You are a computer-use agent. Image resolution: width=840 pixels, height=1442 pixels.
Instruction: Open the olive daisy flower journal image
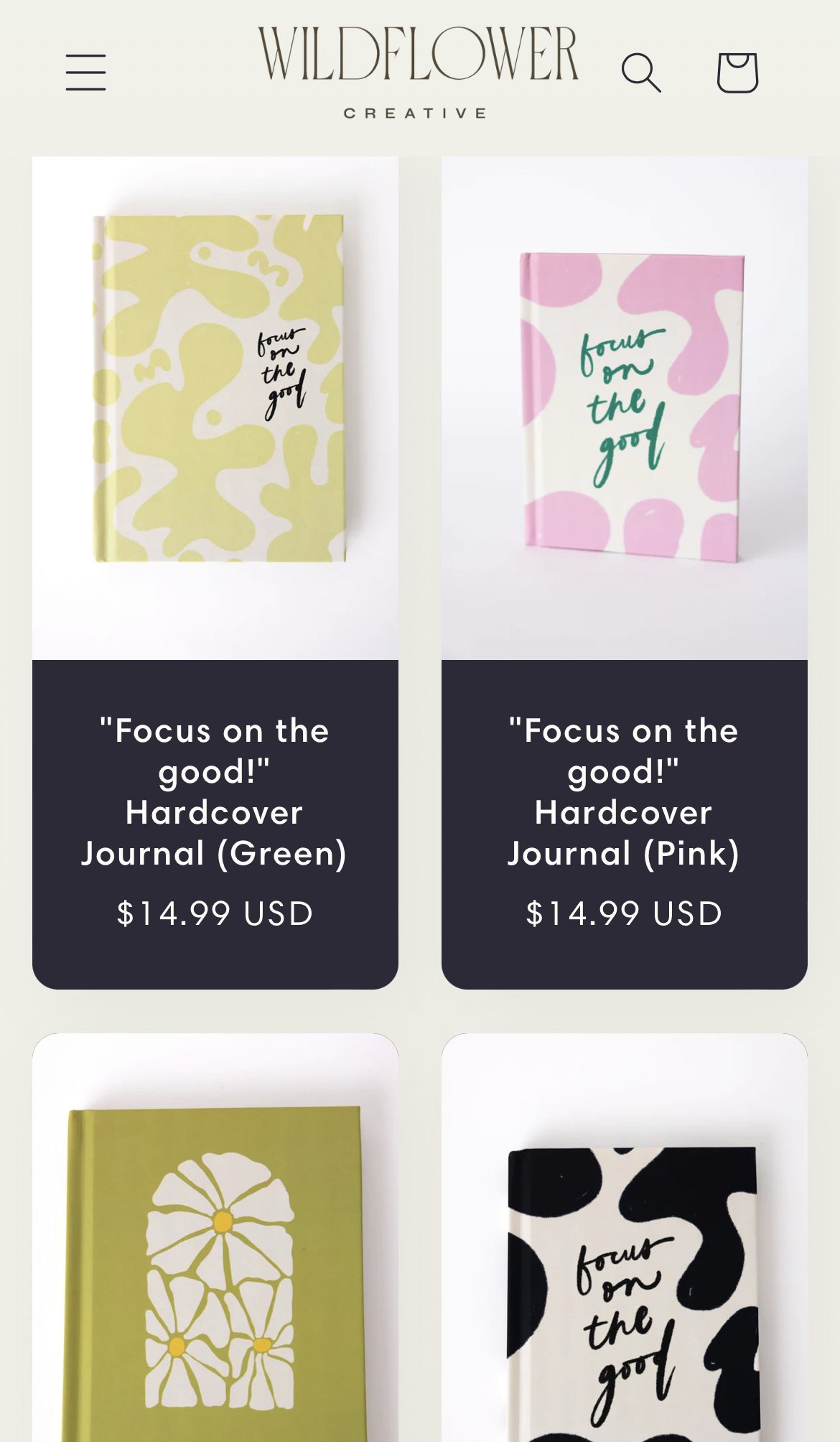click(215, 1237)
